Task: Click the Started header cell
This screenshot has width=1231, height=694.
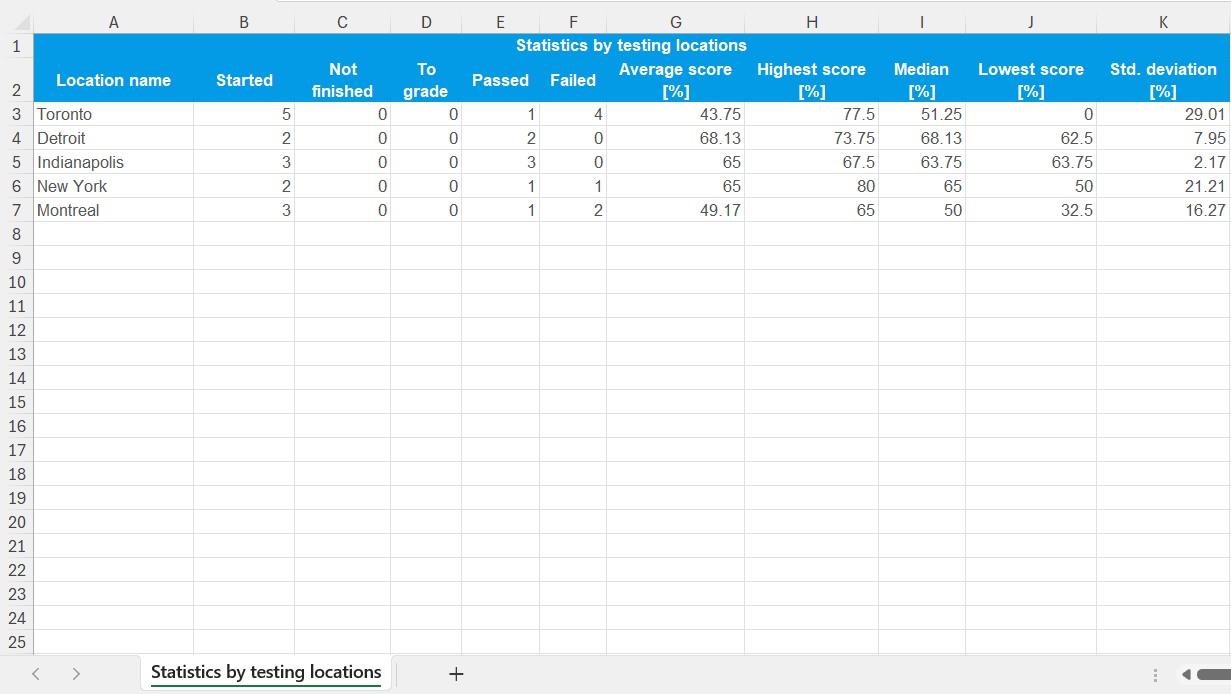Action: pyautogui.click(x=244, y=80)
